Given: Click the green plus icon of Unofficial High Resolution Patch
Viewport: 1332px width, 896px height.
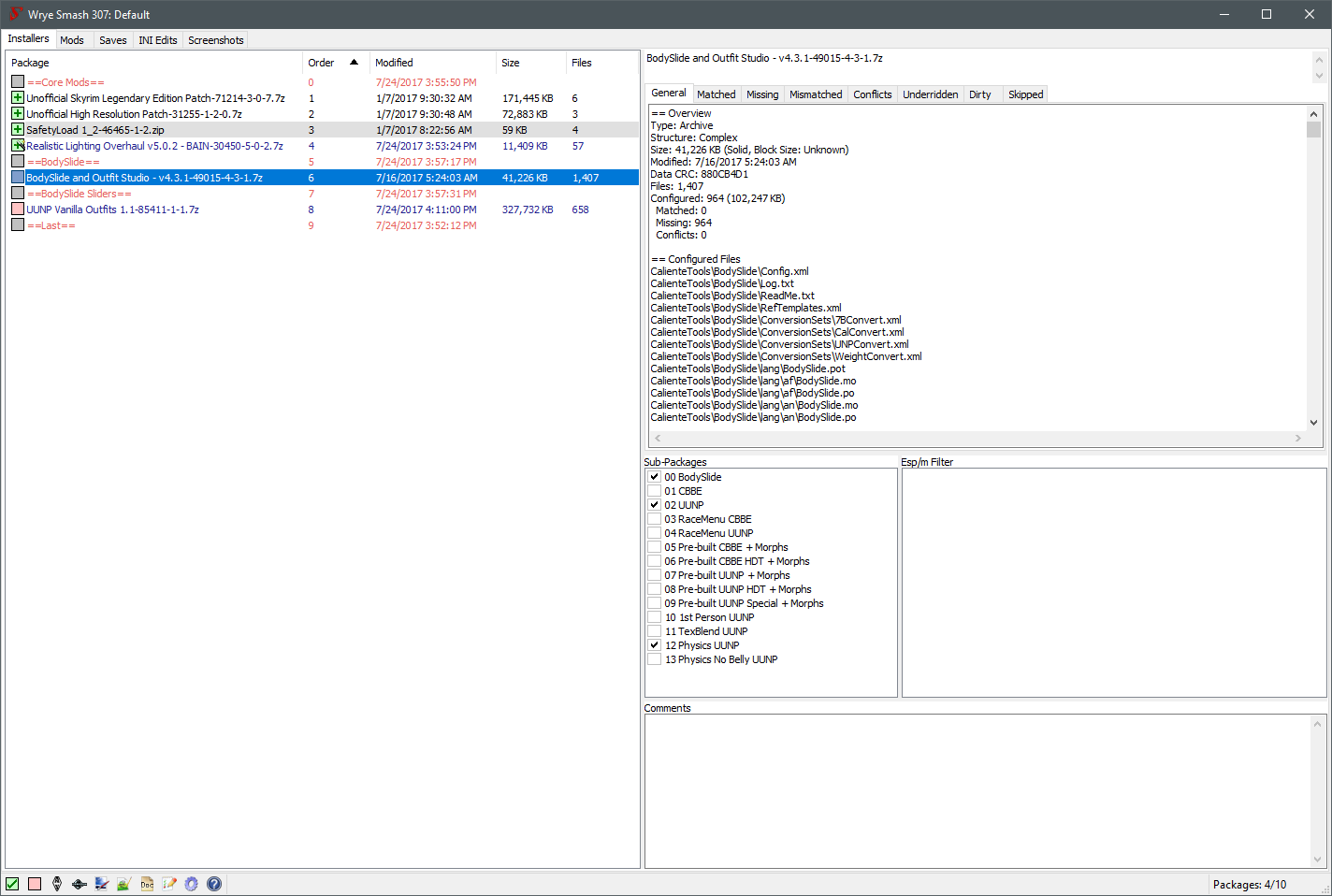Looking at the screenshot, I should click(18, 113).
